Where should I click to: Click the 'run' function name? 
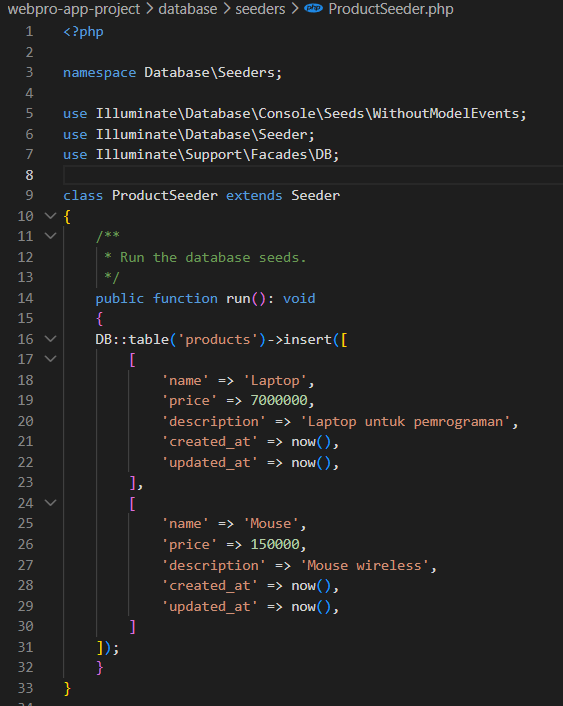(x=238, y=298)
